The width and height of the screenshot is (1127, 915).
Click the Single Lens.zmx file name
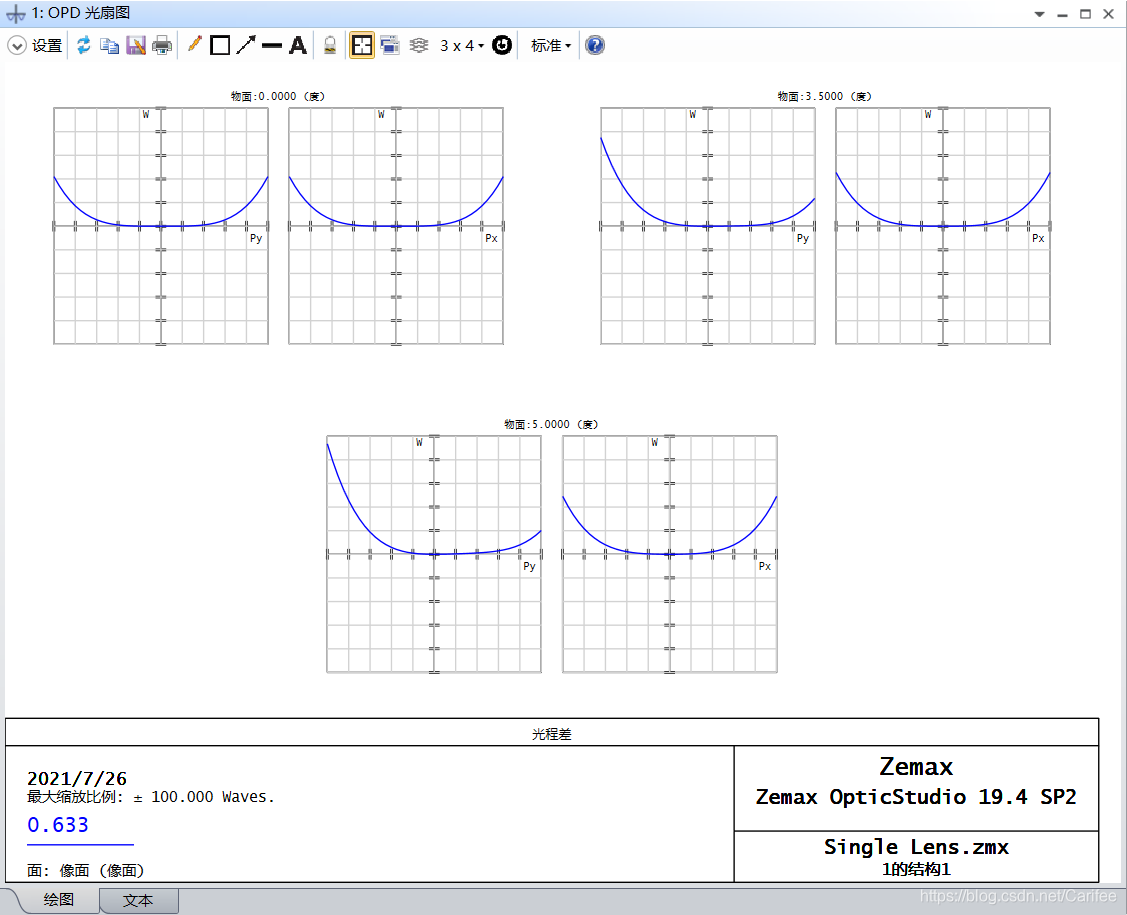916,847
